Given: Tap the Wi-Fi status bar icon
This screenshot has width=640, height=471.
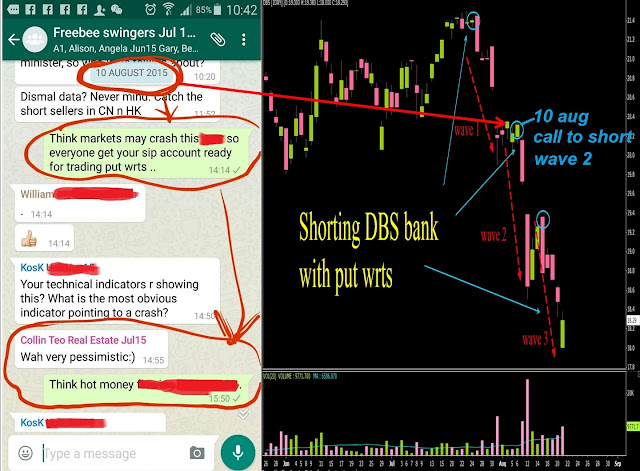Looking at the screenshot, I should click(x=168, y=9).
